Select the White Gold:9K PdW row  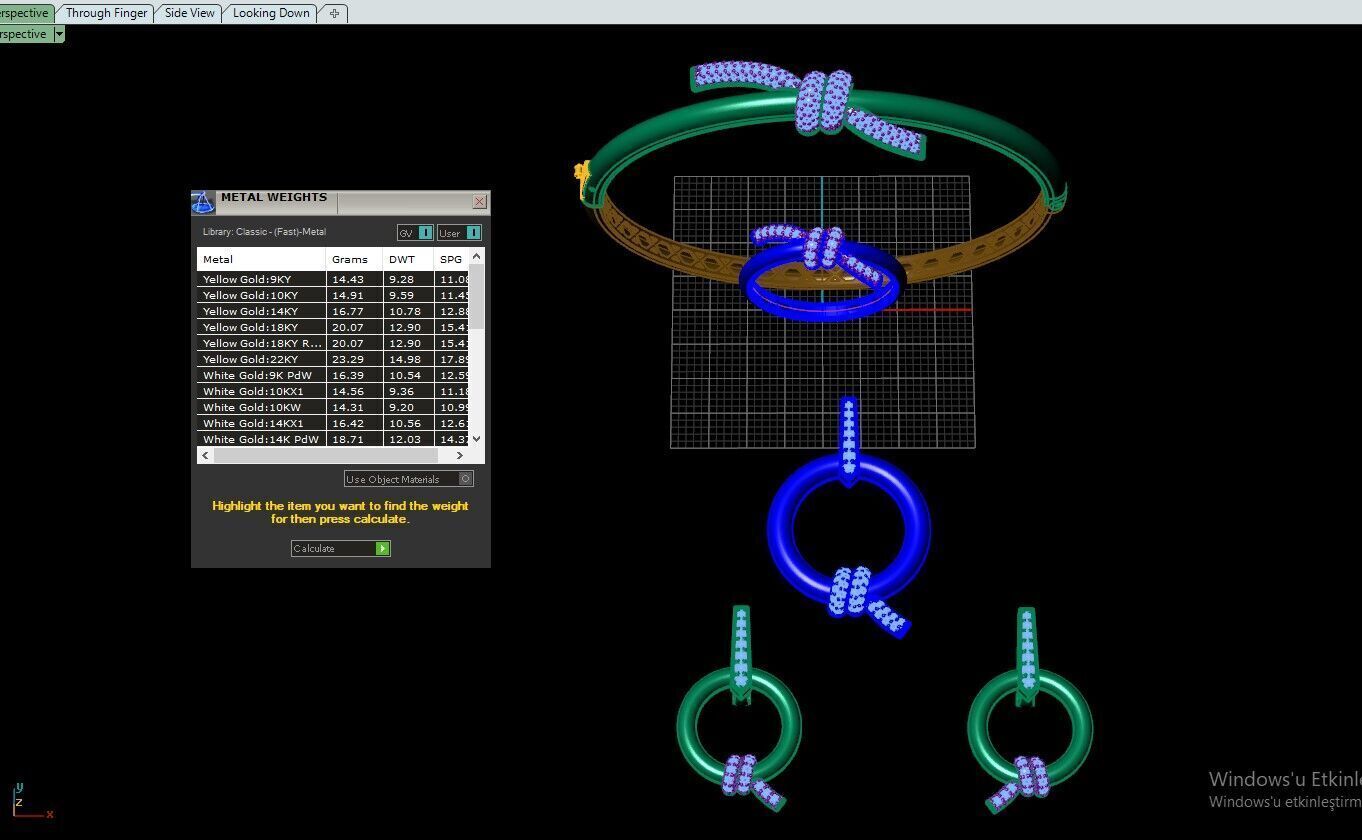tap(333, 375)
